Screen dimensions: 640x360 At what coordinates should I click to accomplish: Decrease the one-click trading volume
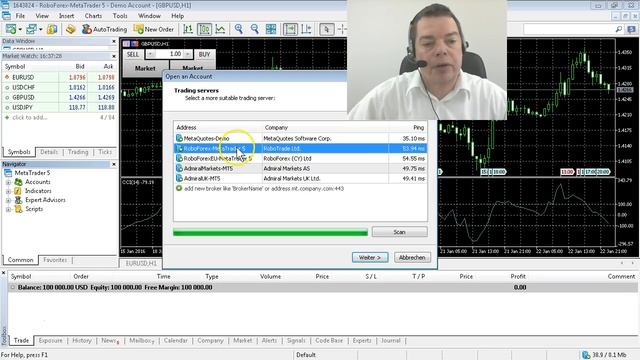[150, 54]
